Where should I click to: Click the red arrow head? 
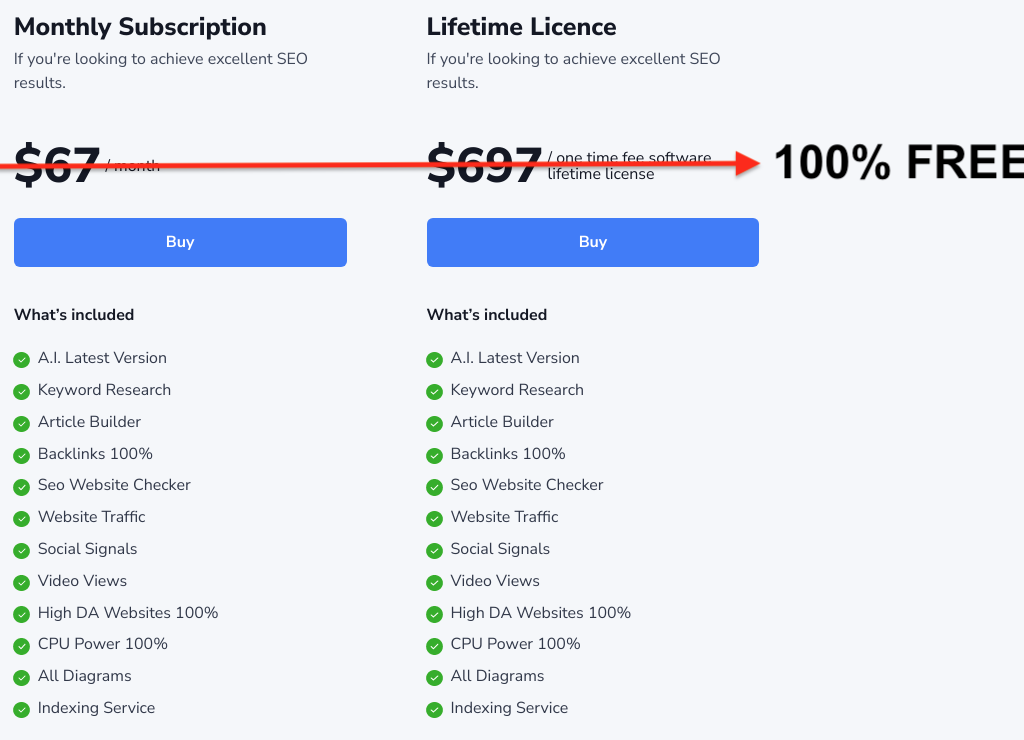tap(750, 163)
